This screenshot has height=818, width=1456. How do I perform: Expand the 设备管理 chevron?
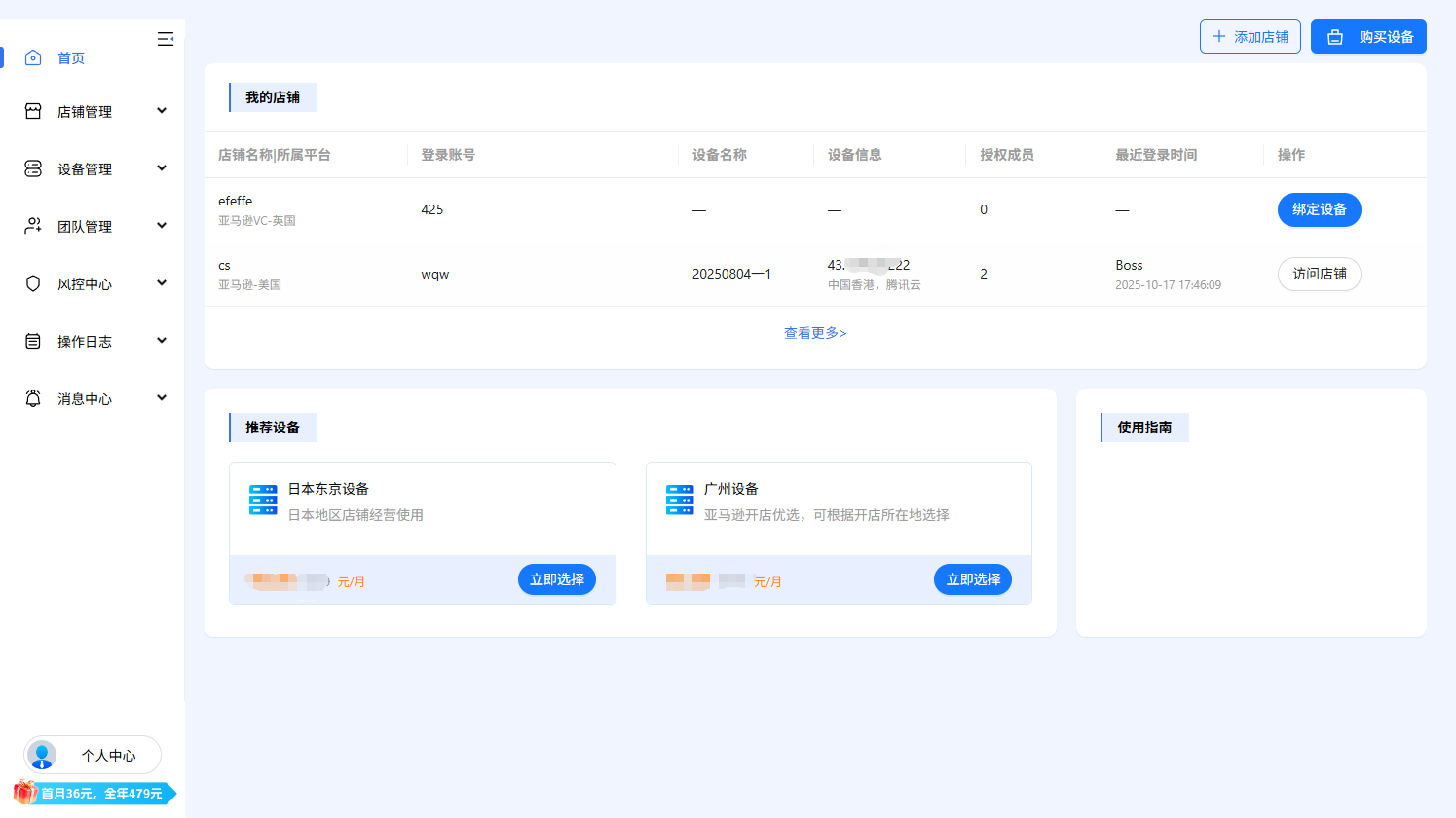[162, 168]
